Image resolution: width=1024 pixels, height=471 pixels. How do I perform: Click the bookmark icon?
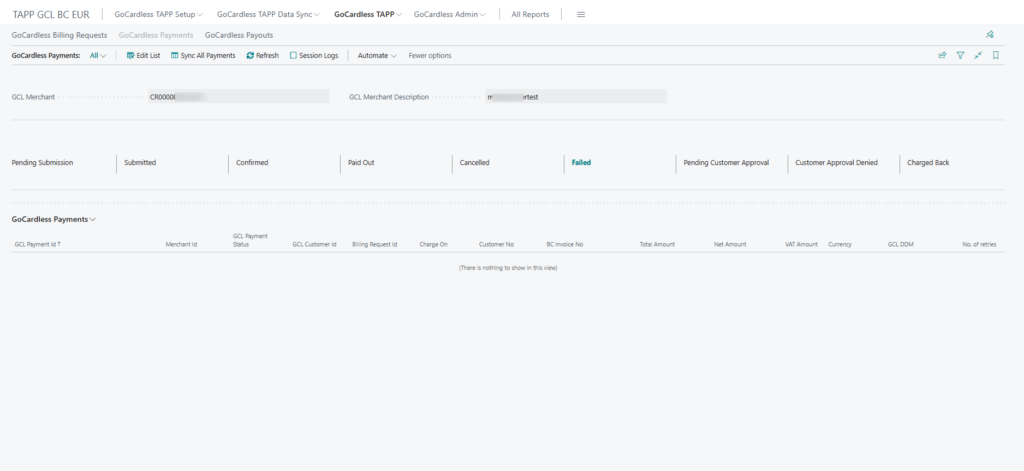(996, 56)
